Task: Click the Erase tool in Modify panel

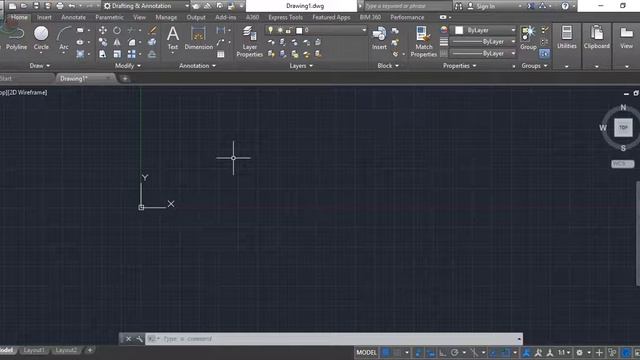Action: [x=153, y=30]
